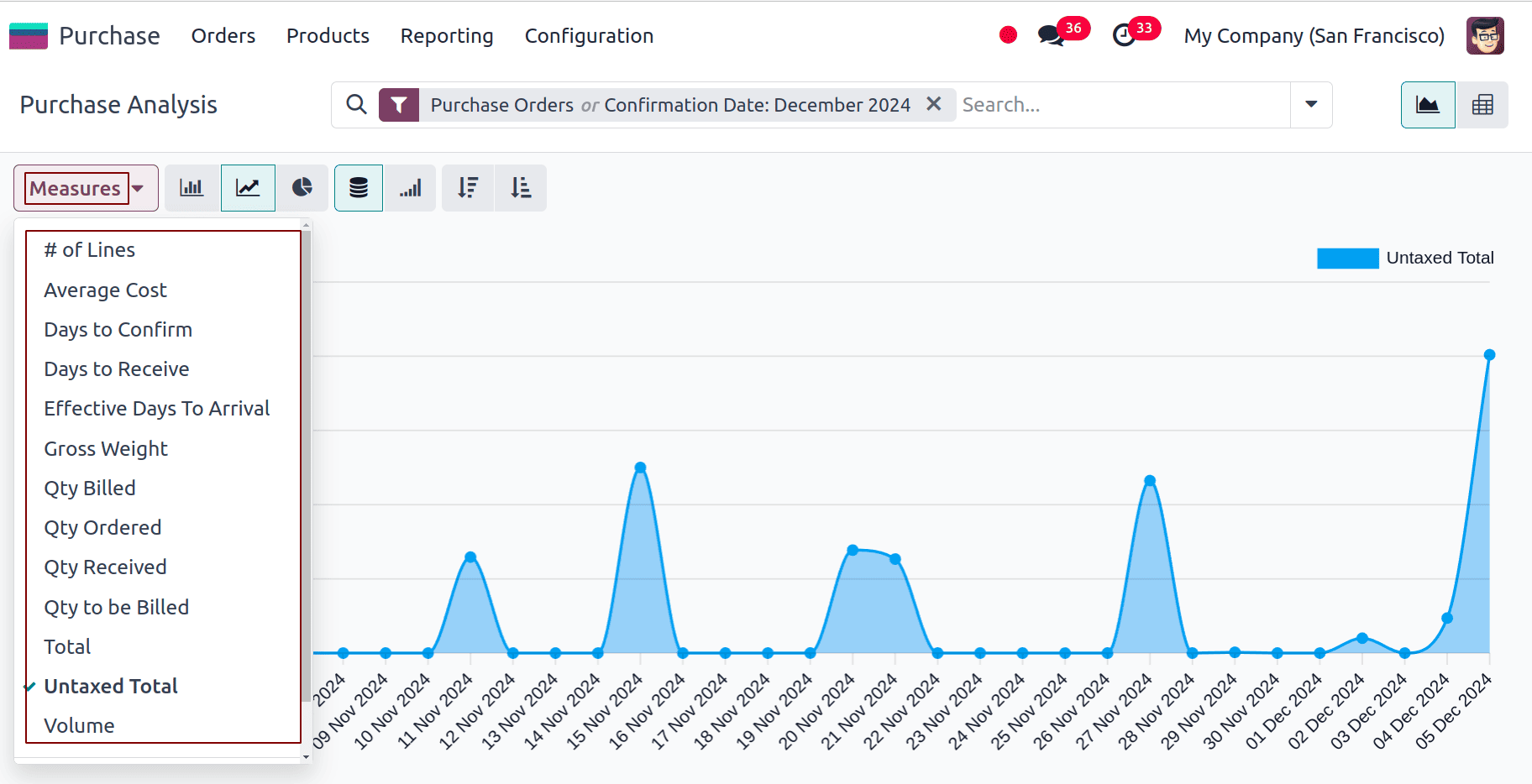Viewport: 1532px width, 784px height.
Task: Toggle stacked chart option
Action: tap(359, 188)
